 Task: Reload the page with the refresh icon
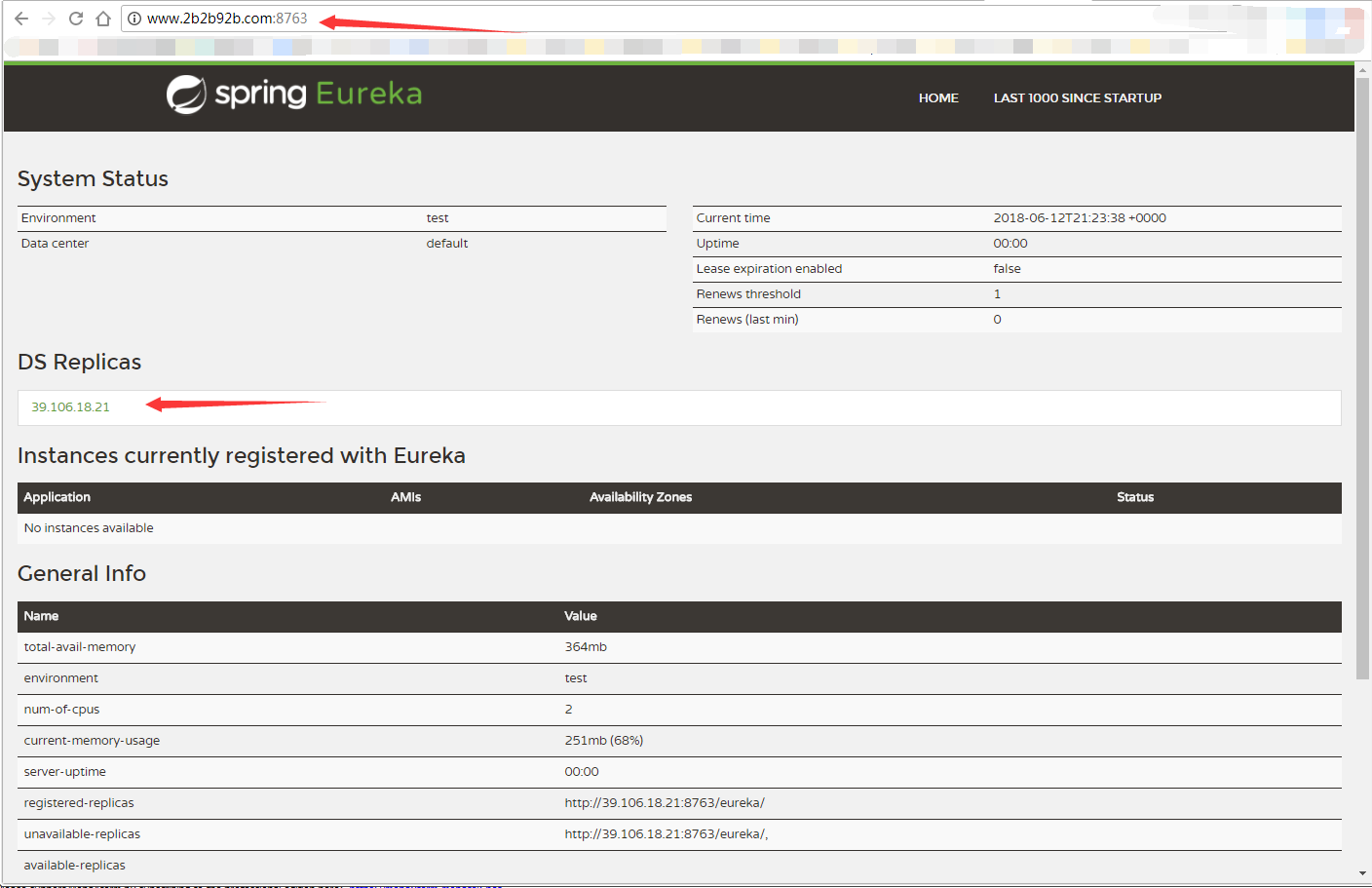pos(76,19)
